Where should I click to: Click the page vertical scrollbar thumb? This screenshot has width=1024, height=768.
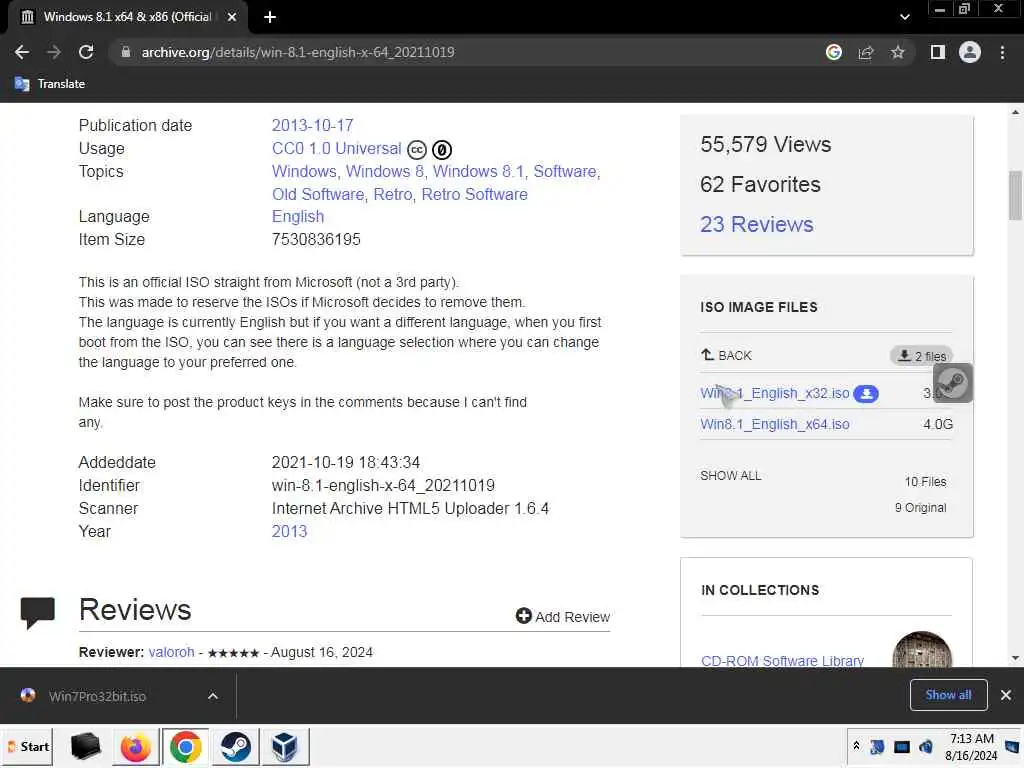coord(1015,196)
